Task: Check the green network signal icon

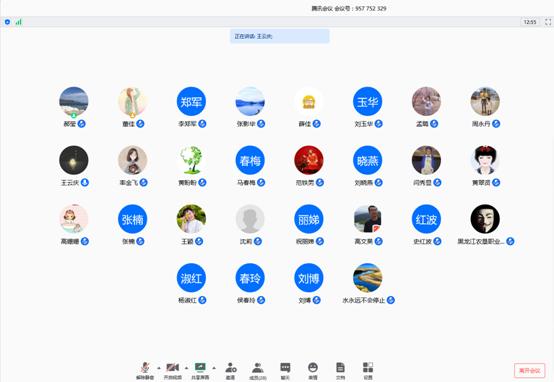Action: pyautogui.click(x=18, y=22)
